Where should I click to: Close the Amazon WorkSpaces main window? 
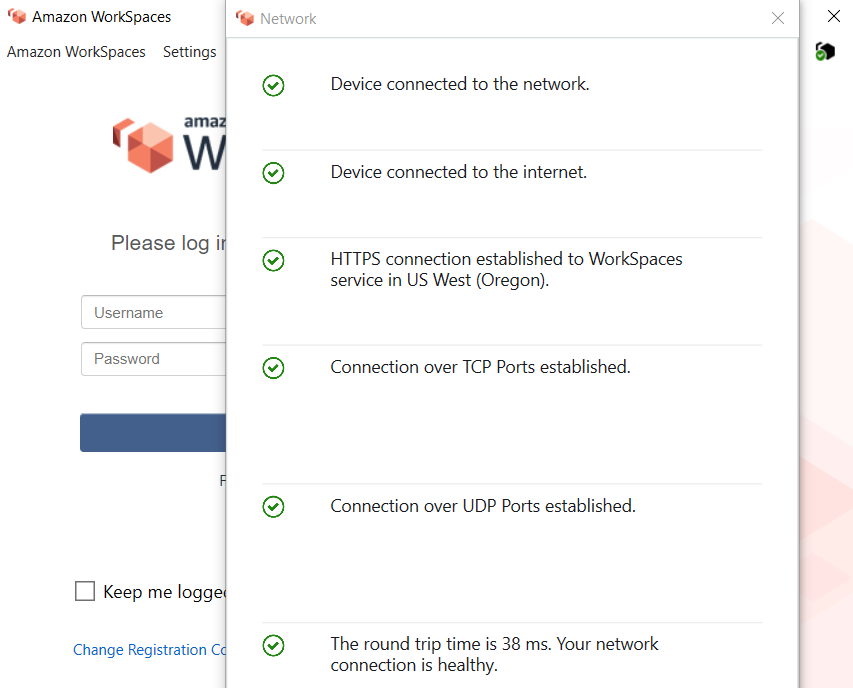tap(834, 17)
